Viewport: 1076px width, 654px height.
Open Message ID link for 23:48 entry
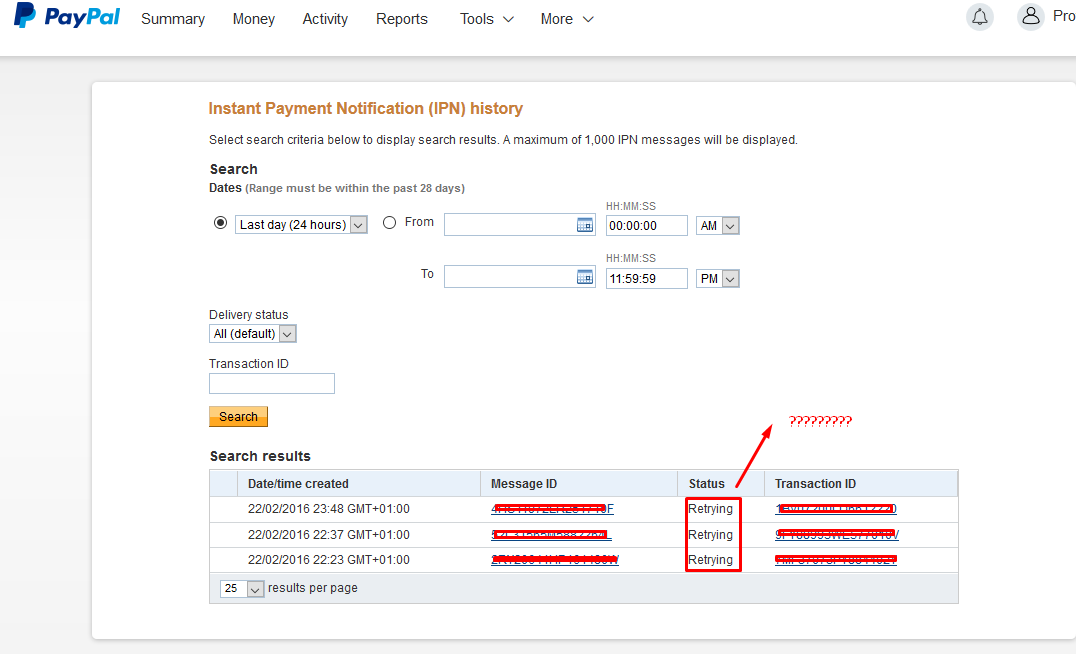[552, 509]
